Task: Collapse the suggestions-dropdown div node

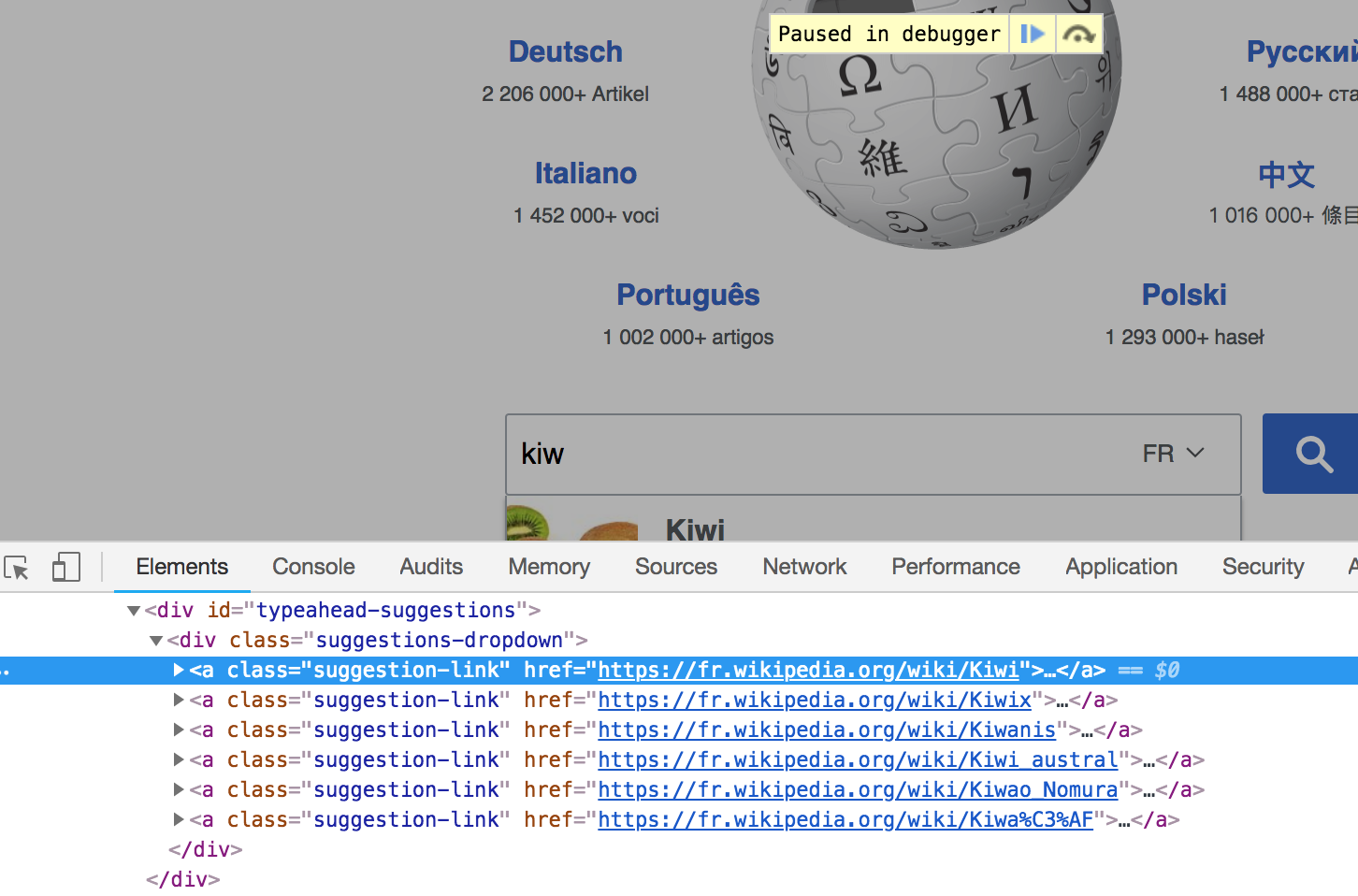Action: pyautogui.click(x=156, y=641)
